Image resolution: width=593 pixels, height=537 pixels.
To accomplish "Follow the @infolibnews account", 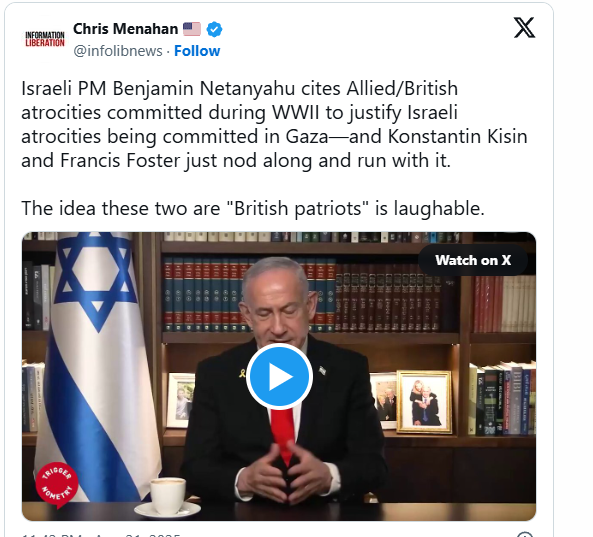I will (x=197, y=51).
